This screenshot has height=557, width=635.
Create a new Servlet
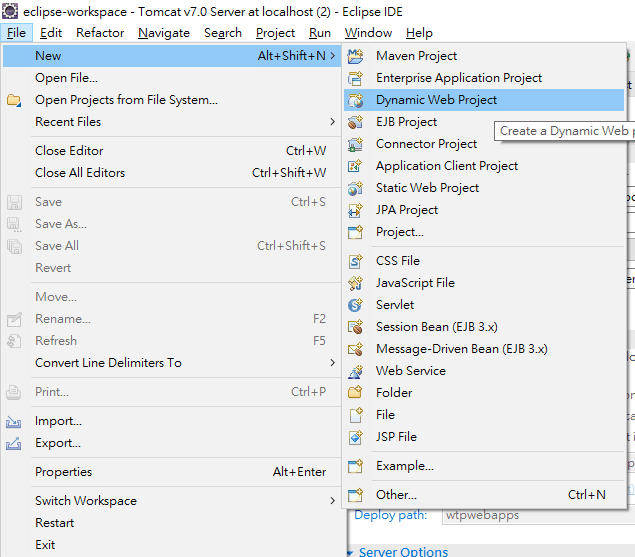(x=484, y=305)
